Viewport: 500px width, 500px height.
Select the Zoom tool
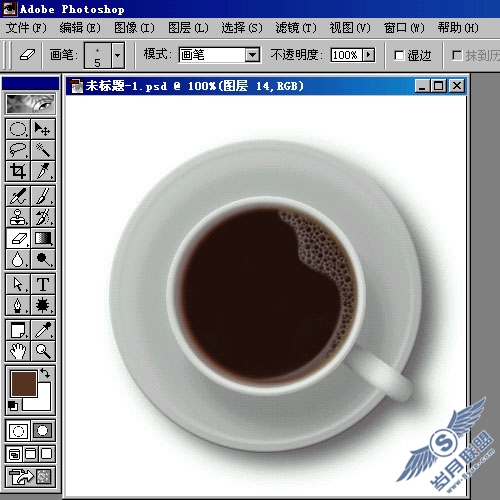click(x=43, y=351)
